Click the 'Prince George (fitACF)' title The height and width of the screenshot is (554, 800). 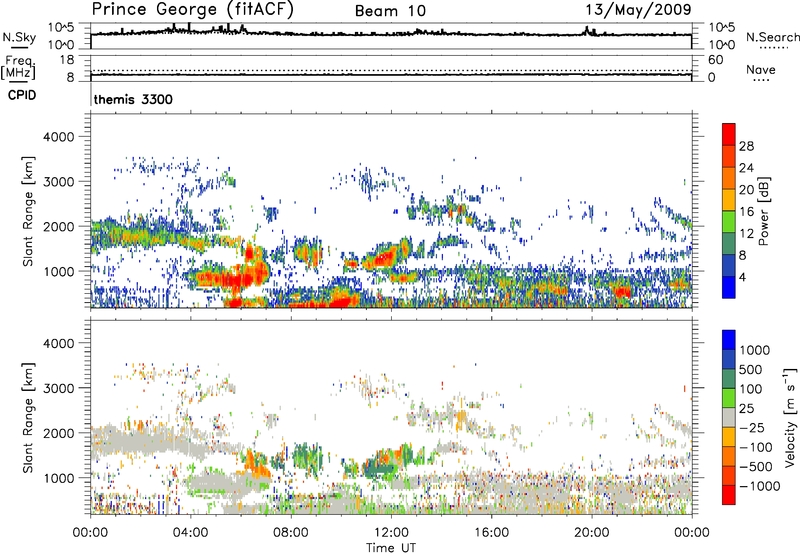tap(192, 10)
